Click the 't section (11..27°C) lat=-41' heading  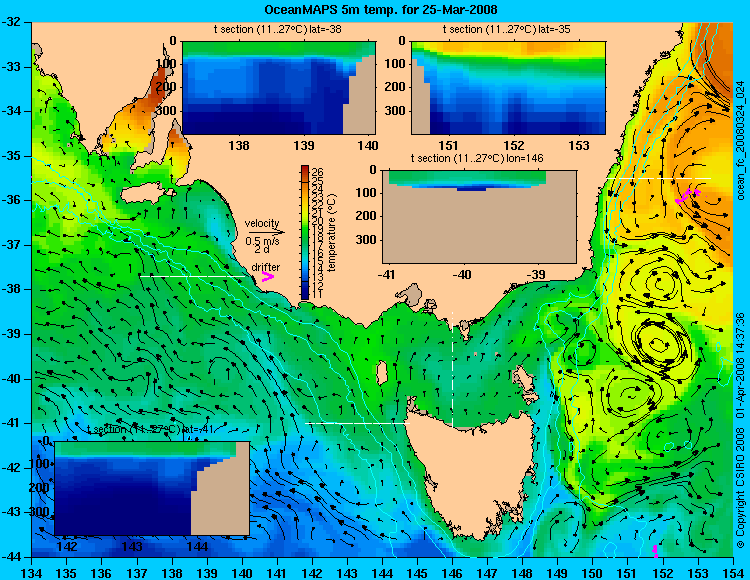click(150, 429)
